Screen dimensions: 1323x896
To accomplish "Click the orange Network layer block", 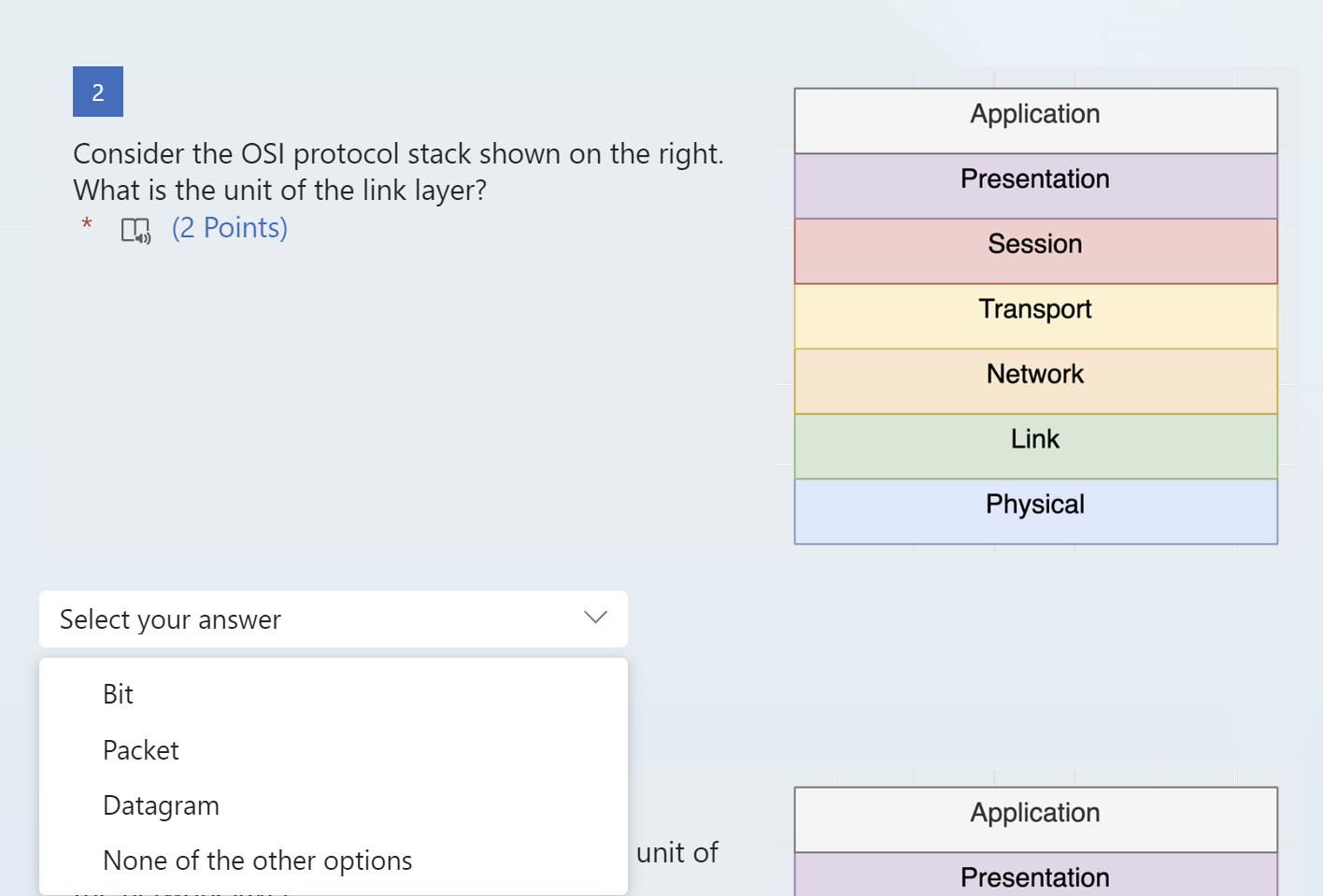I will point(1035,381).
